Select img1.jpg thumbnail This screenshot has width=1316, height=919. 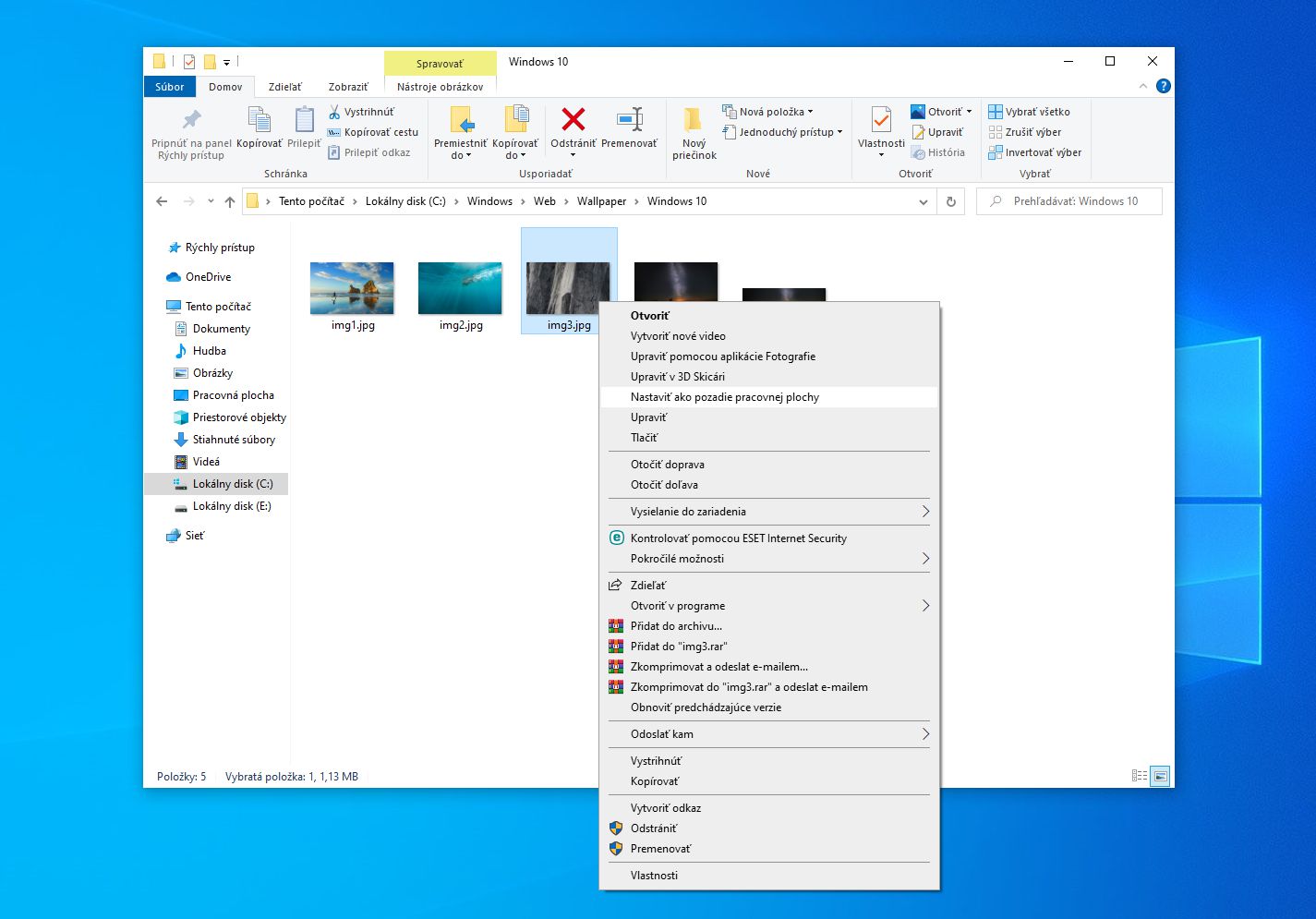pyautogui.click(x=352, y=288)
